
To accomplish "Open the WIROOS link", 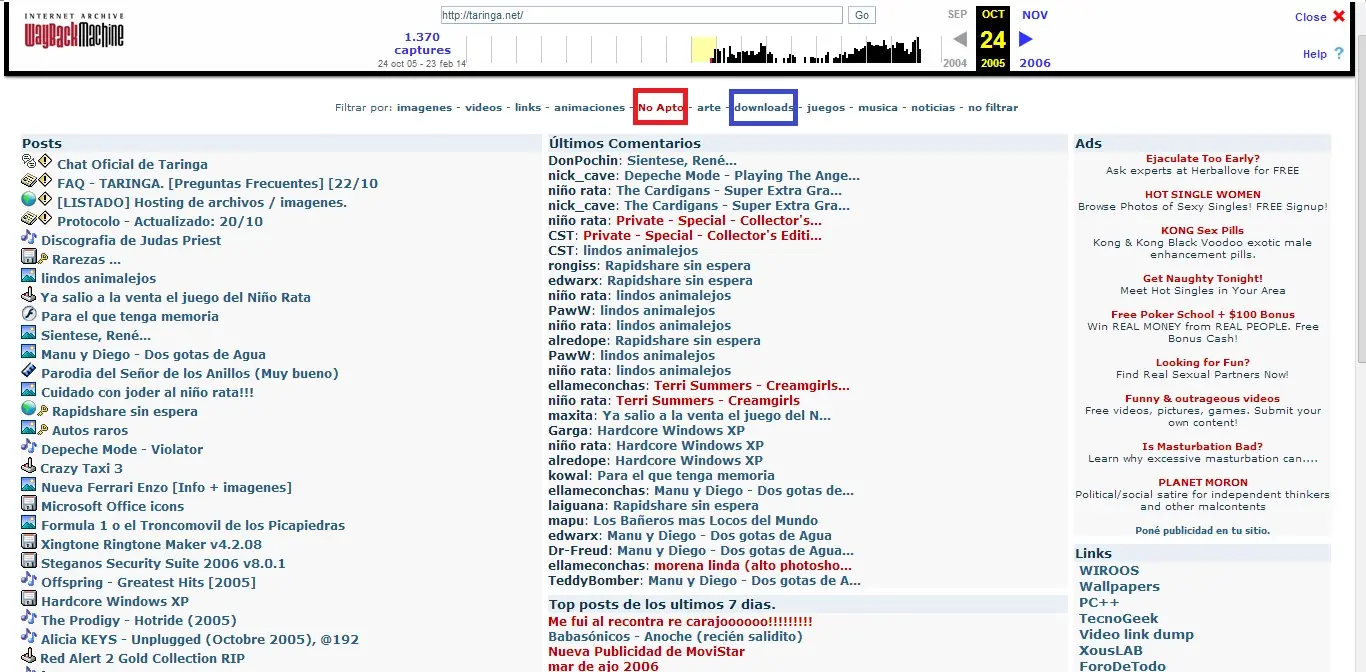I will coord(1109,570).
